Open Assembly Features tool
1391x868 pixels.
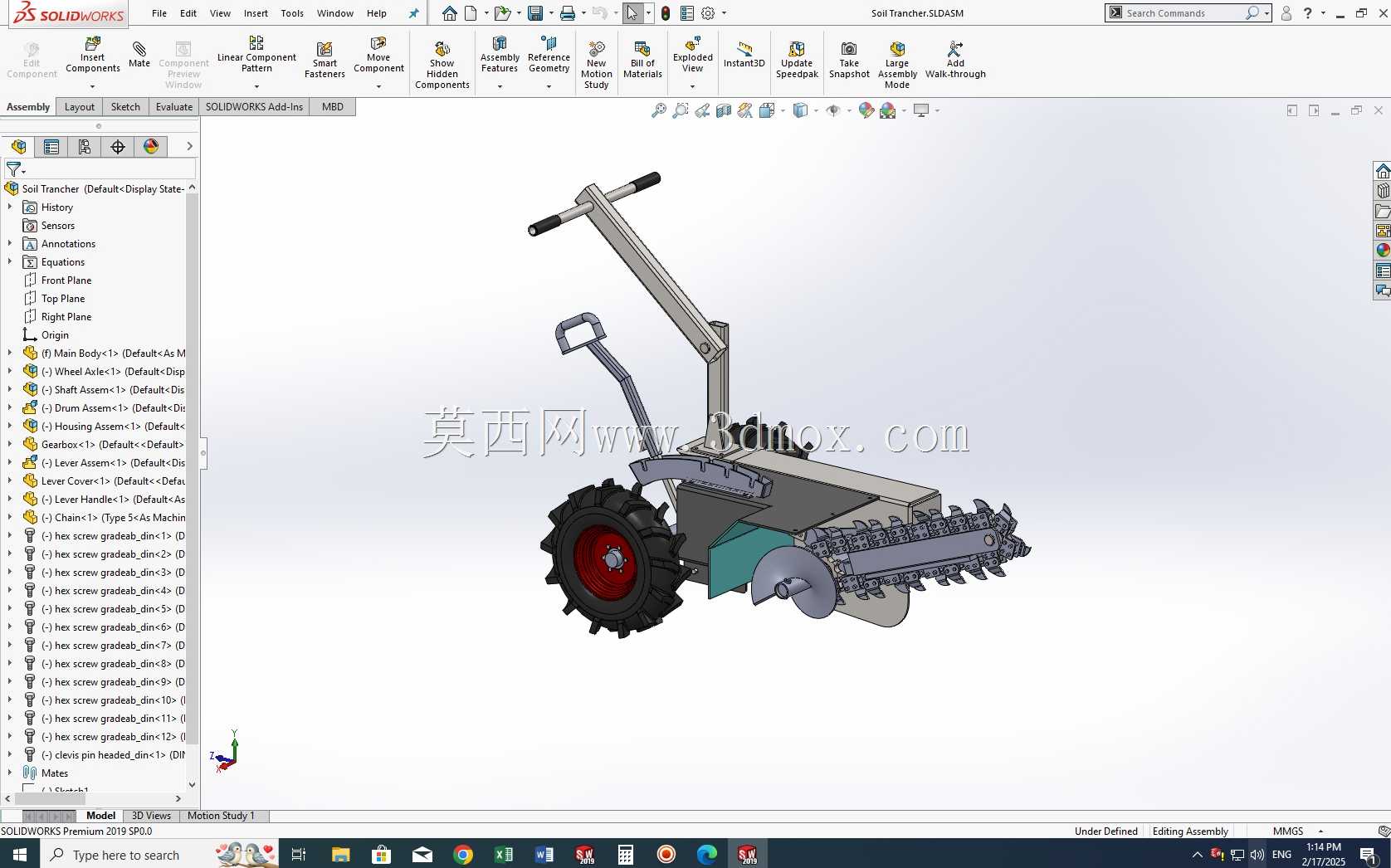point(500,55)
